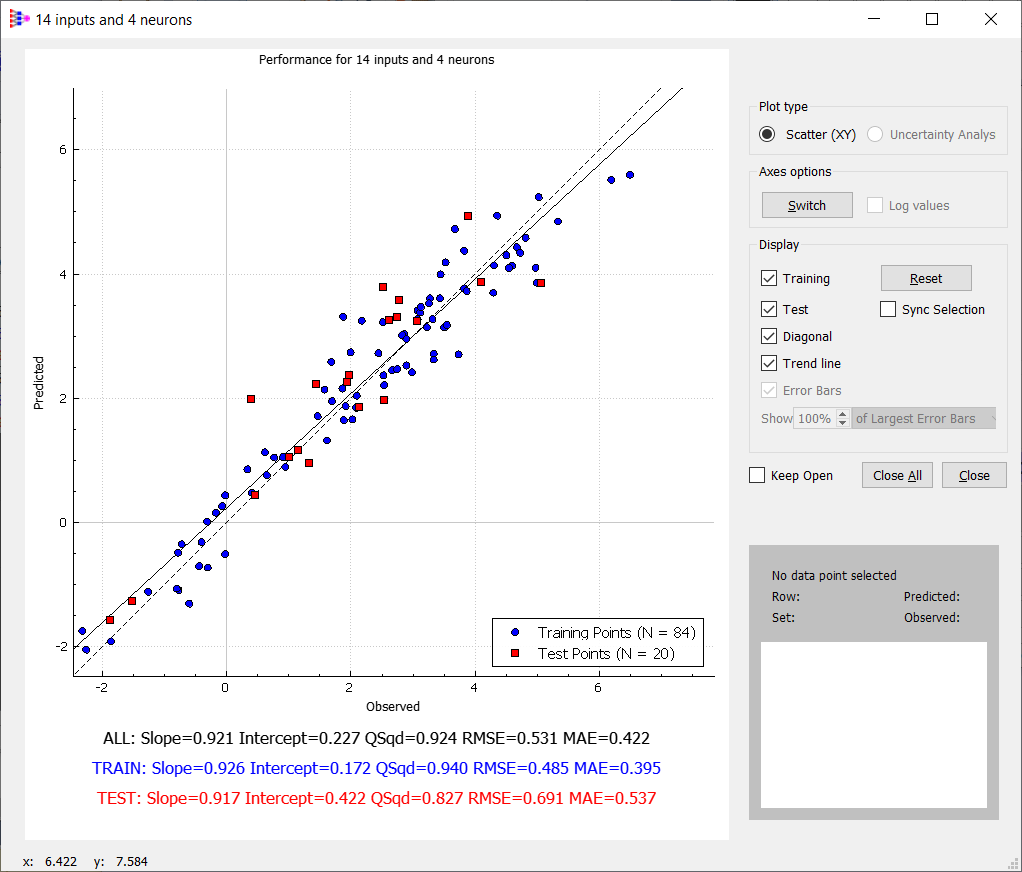Click the rightmost training point near 6.5
The image size is (1022, 872).
[x=630, y=175]
